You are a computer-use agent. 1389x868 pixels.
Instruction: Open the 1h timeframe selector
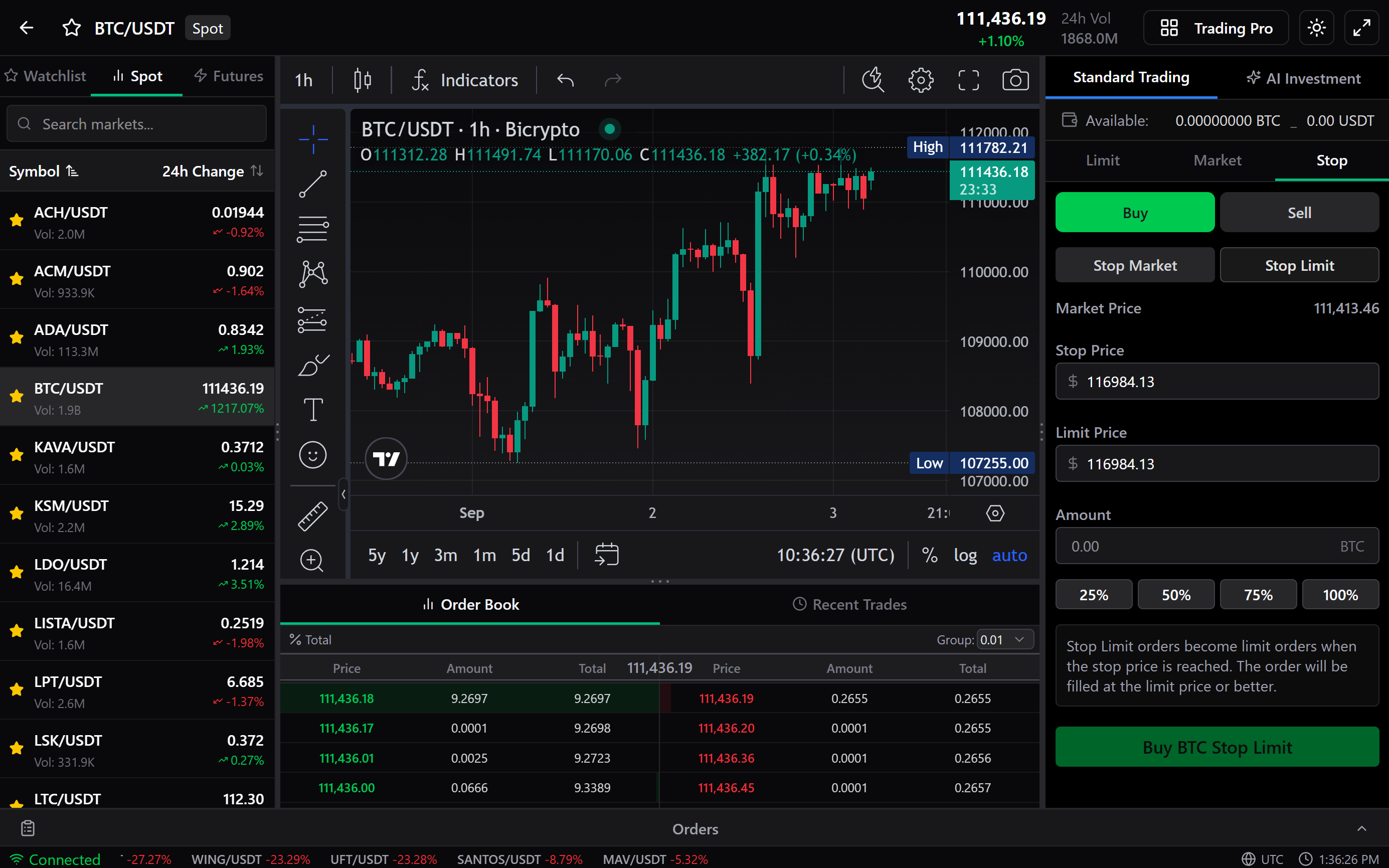click(304, 80)
